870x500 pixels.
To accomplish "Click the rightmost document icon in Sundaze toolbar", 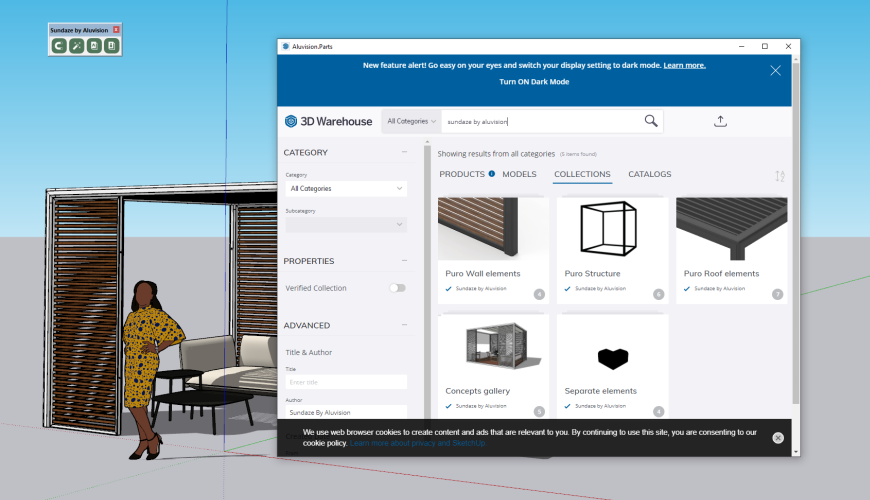I will point(111,46).
